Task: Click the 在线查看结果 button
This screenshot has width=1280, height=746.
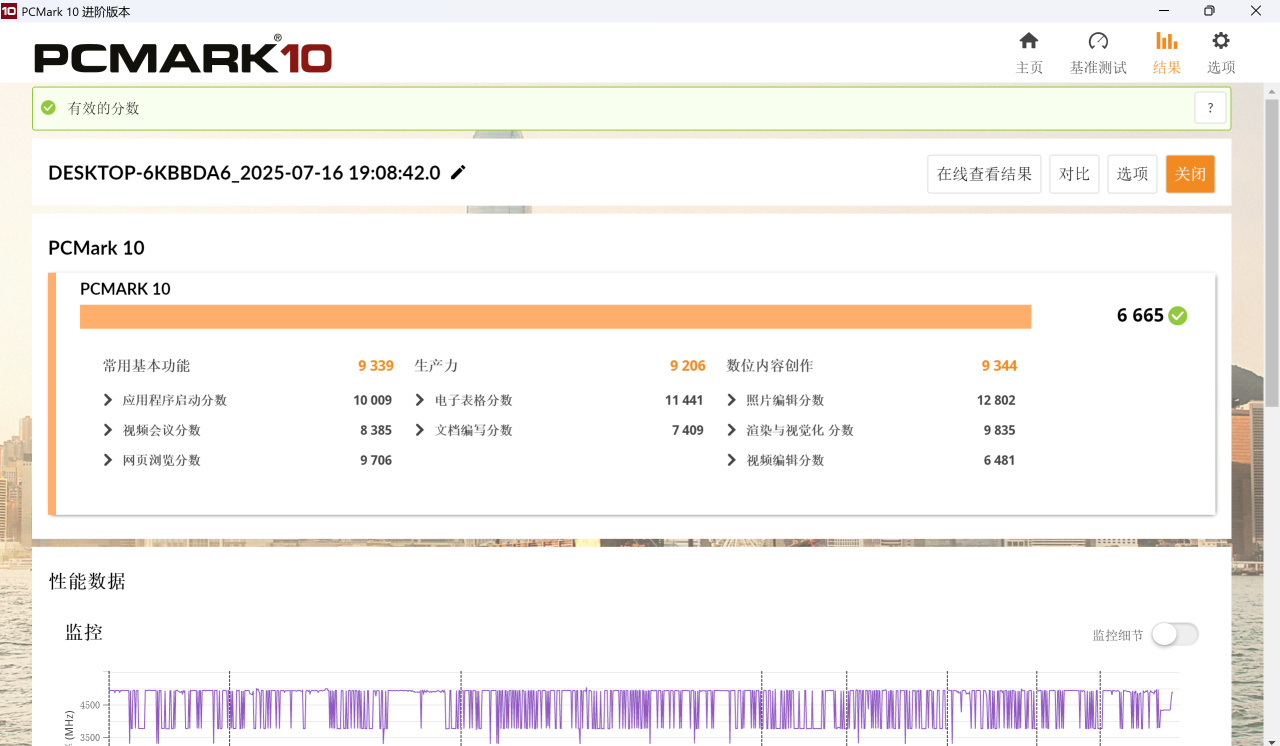Action: pyautogui.click(x=984, y=174)
